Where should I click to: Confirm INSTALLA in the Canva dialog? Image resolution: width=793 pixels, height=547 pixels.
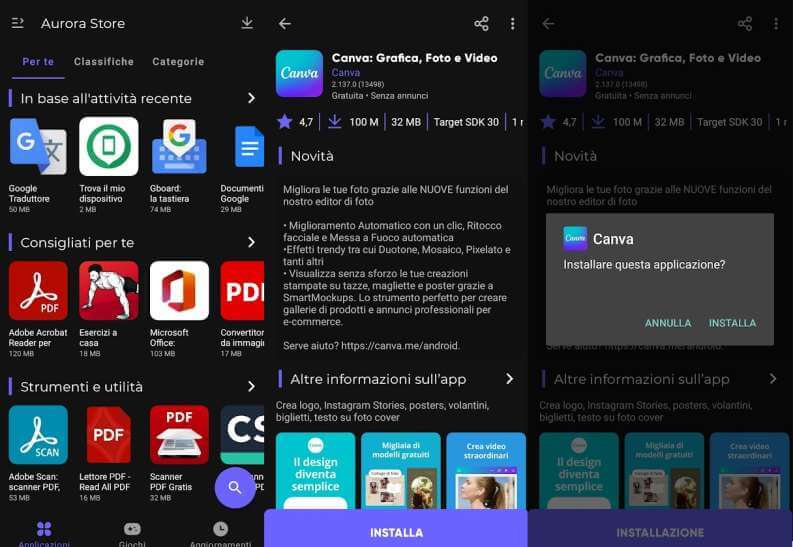(x=732, y=323)
